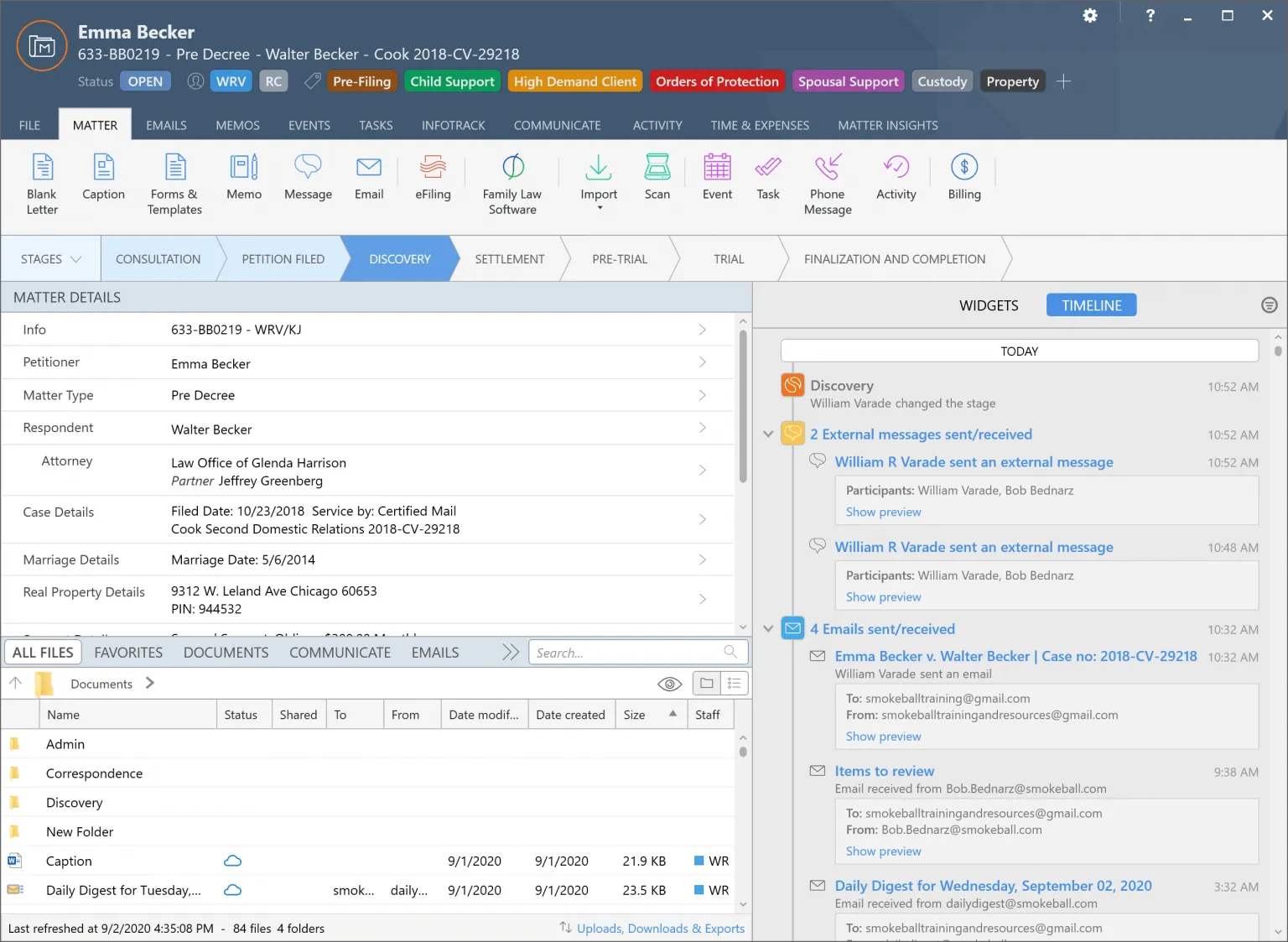Record a Phone Message
This screenshot has height=942, width=1288.
[828, 184]
